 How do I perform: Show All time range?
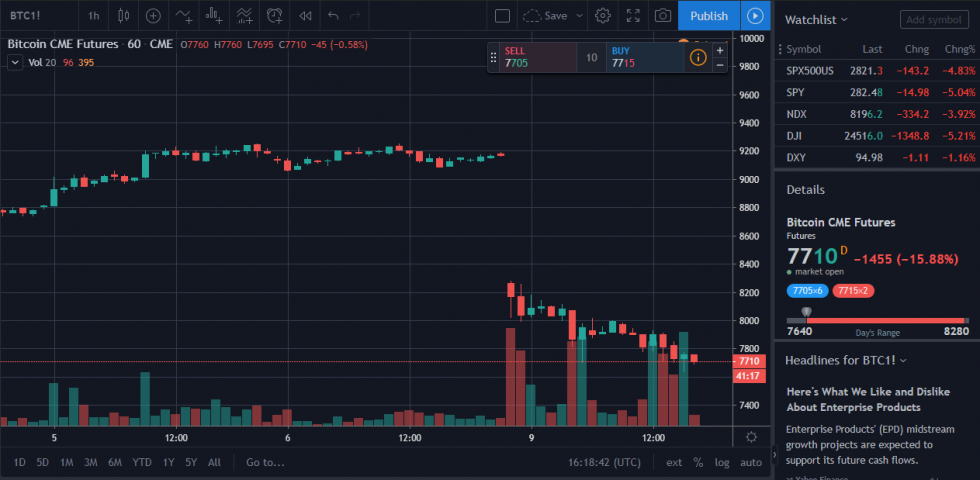coord(214,462)
